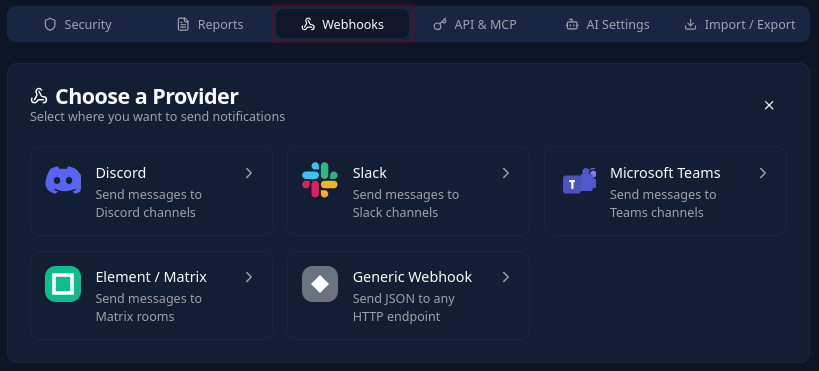Select the Webhooks tab
819x371 pixels.
point(343,24)
